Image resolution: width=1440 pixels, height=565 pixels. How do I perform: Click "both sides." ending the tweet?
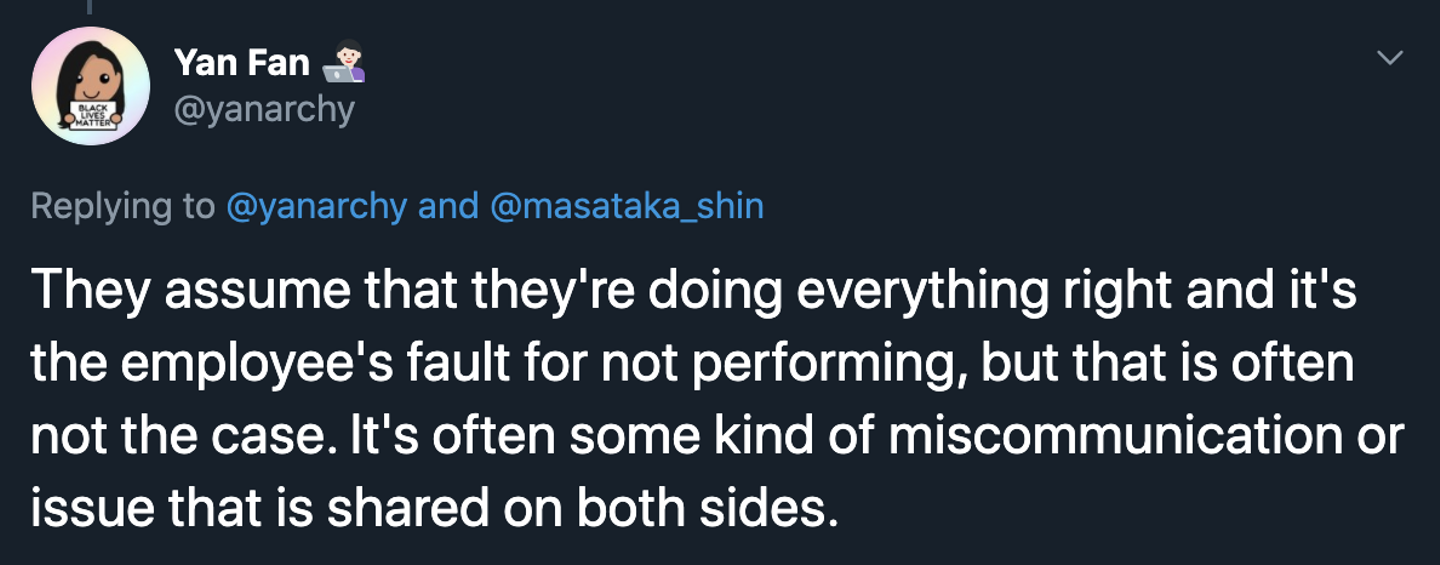pyautogui.click(x=705, y=508)
